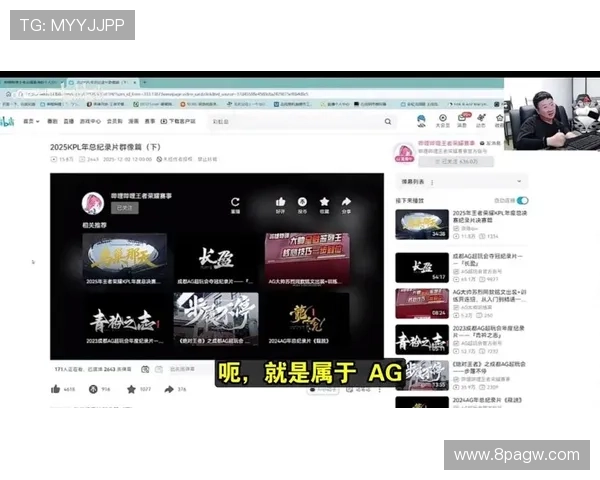Viewport: 600px width, 480px height.
Task: Open sidebar 长盈 thumbnail with 54:17 duration
Action: 422,267
